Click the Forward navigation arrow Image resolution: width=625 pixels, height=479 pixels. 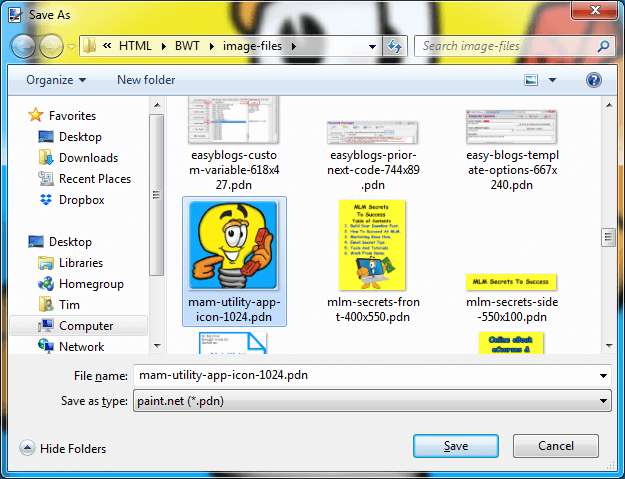[51, 46]
